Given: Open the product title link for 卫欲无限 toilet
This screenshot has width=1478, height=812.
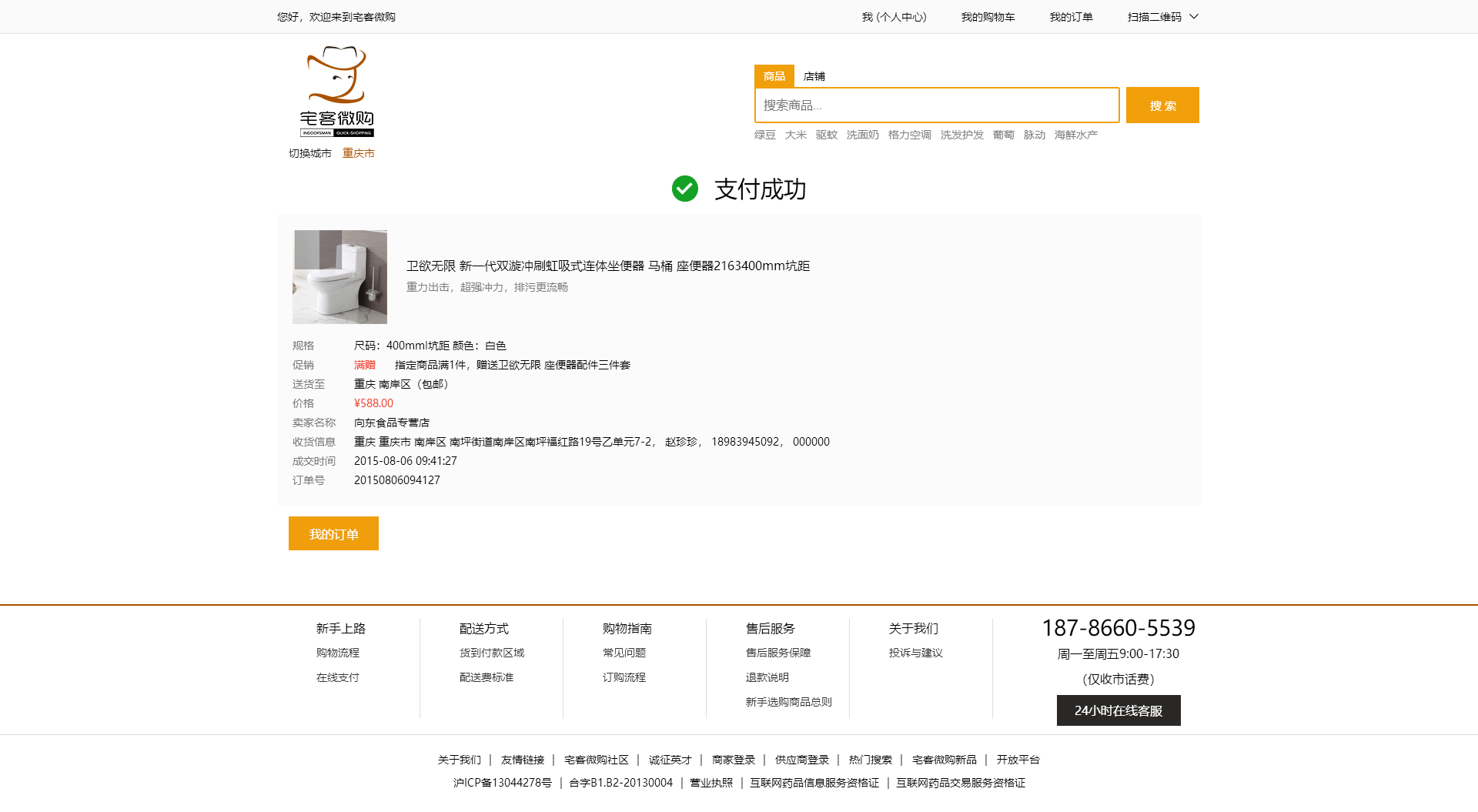Looking at the screenshot, I should (x=607, y=266).
